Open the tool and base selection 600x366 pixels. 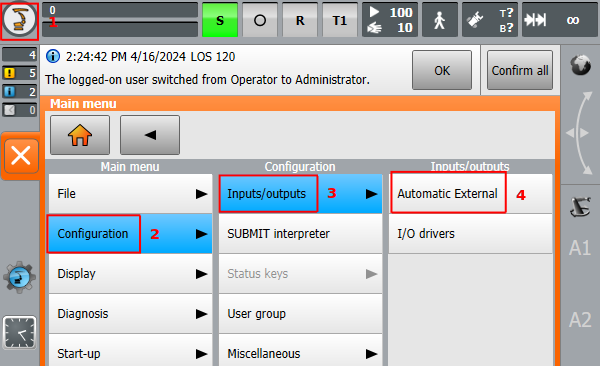[490, 20]
